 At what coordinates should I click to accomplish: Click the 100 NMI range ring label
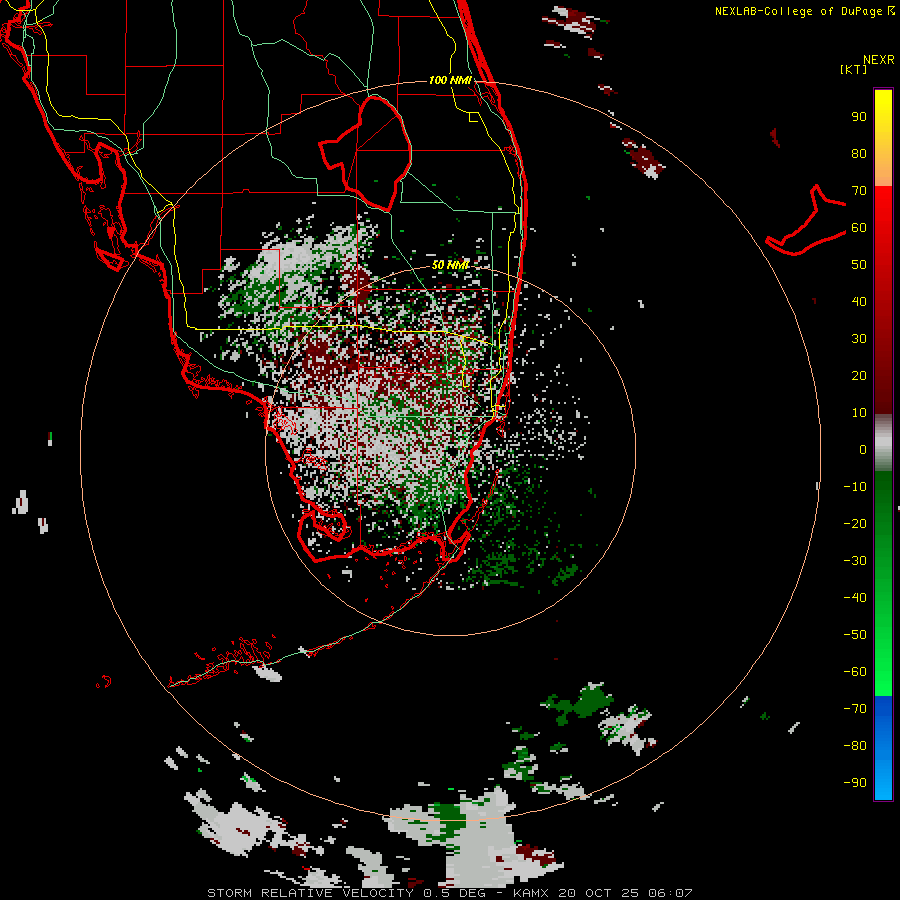click(x=450, y=80)
